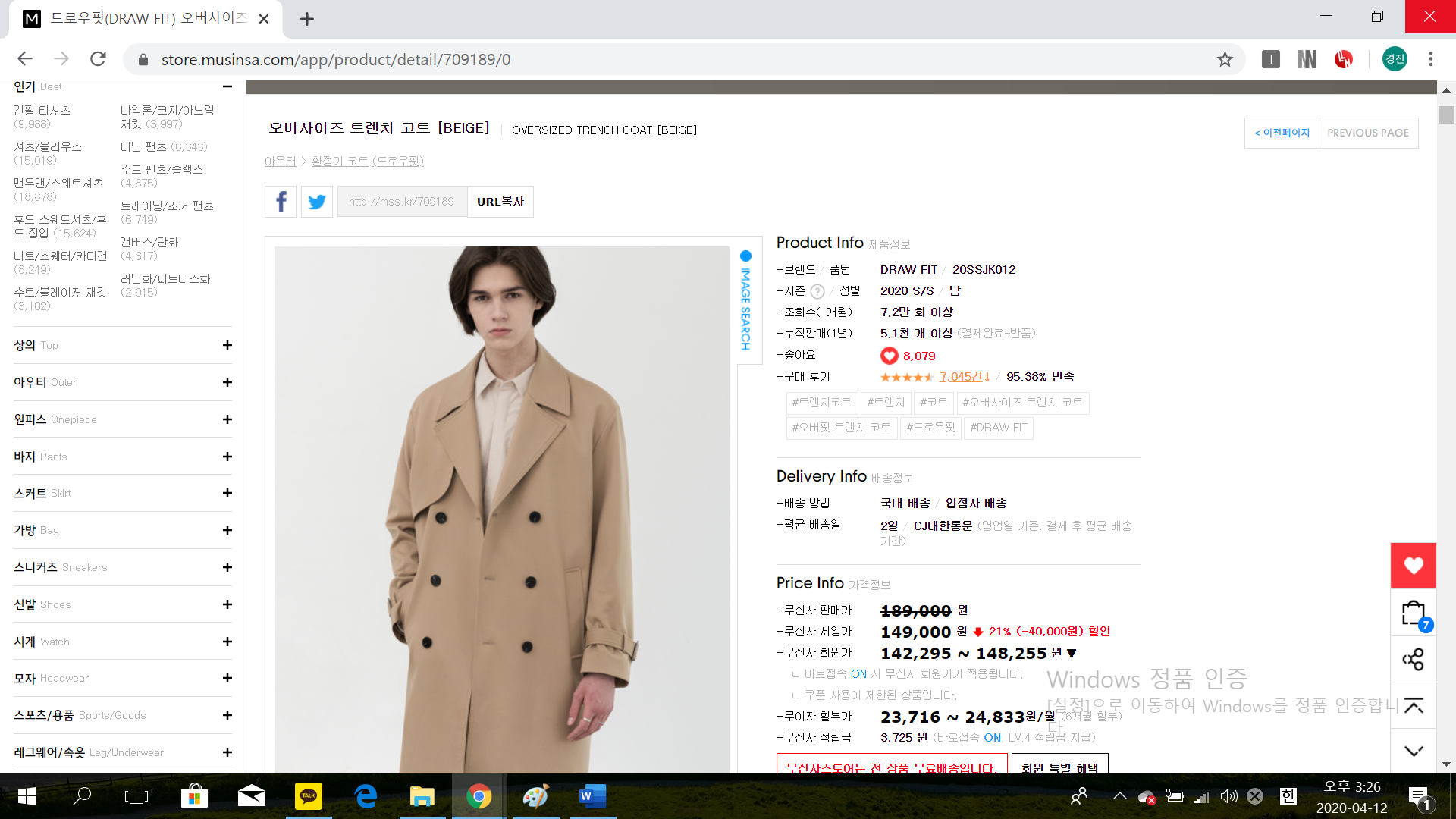Toggle the IMAGE SEARCH blue dot
Screen dimensions: 1456x819
pos(745,256)
